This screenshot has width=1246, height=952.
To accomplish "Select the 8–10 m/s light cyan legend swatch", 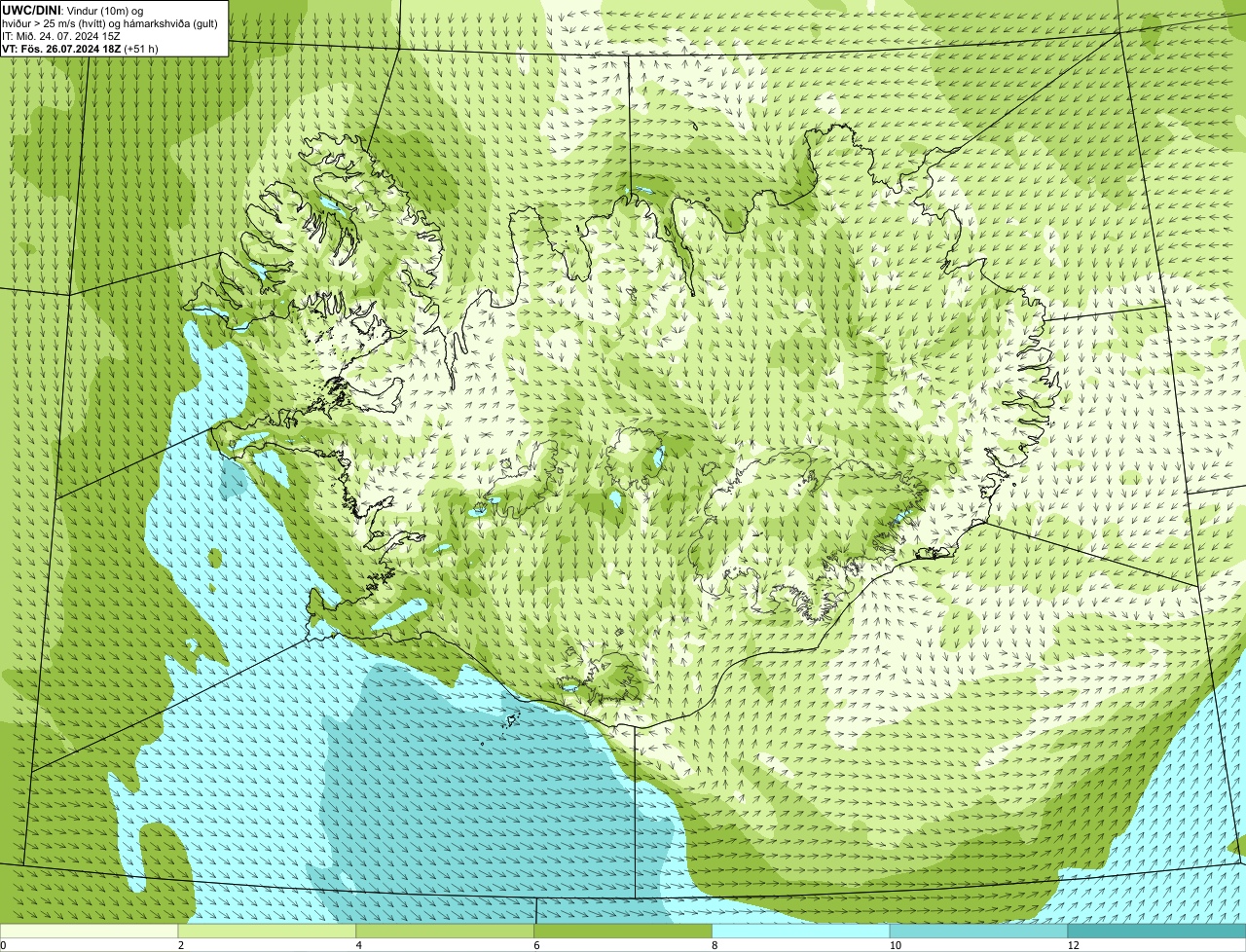I will pyautogui.click(x=802, y=931).
